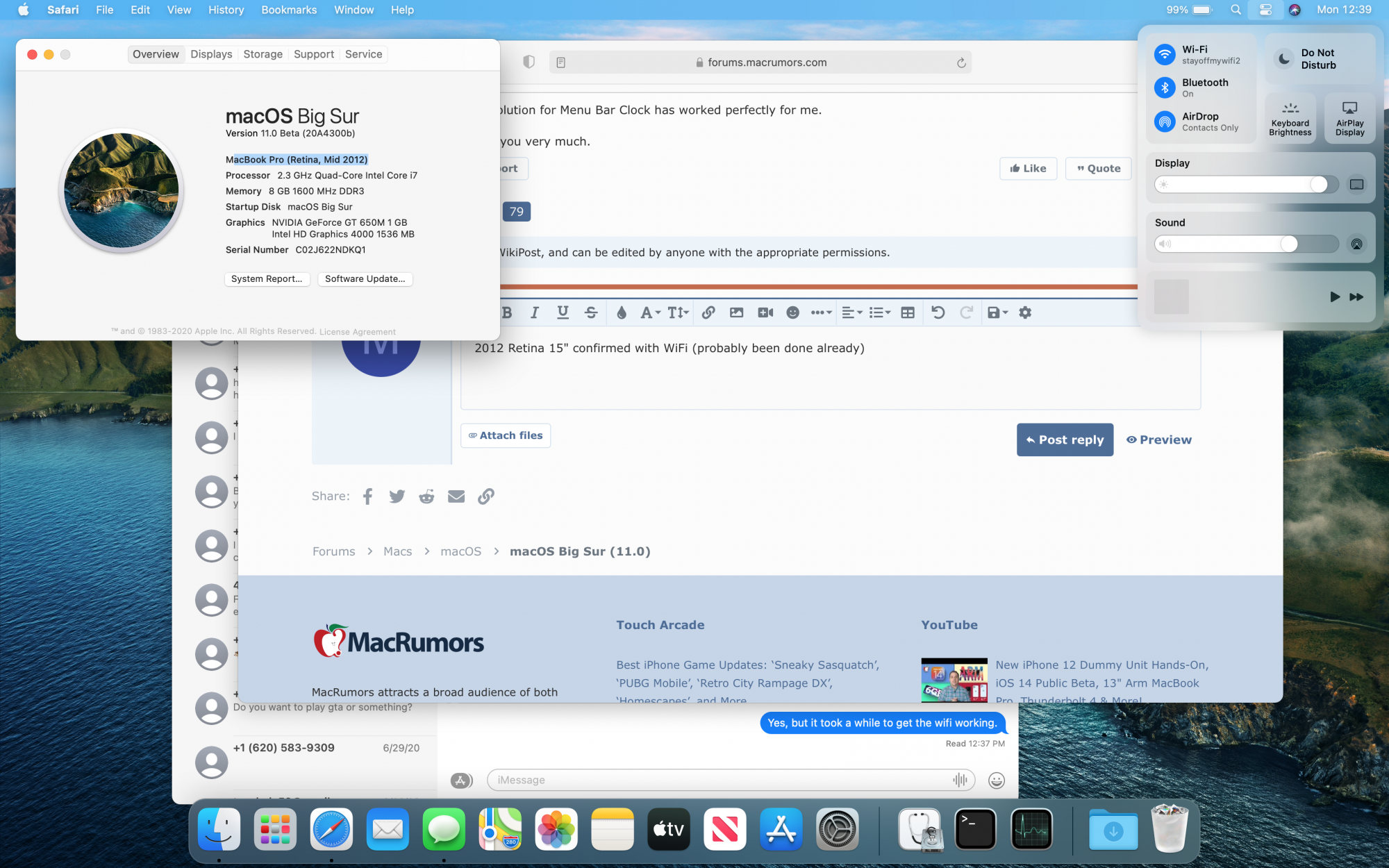Click the text color droplet icon
The image size is (1389, 868).
[622, 312]
